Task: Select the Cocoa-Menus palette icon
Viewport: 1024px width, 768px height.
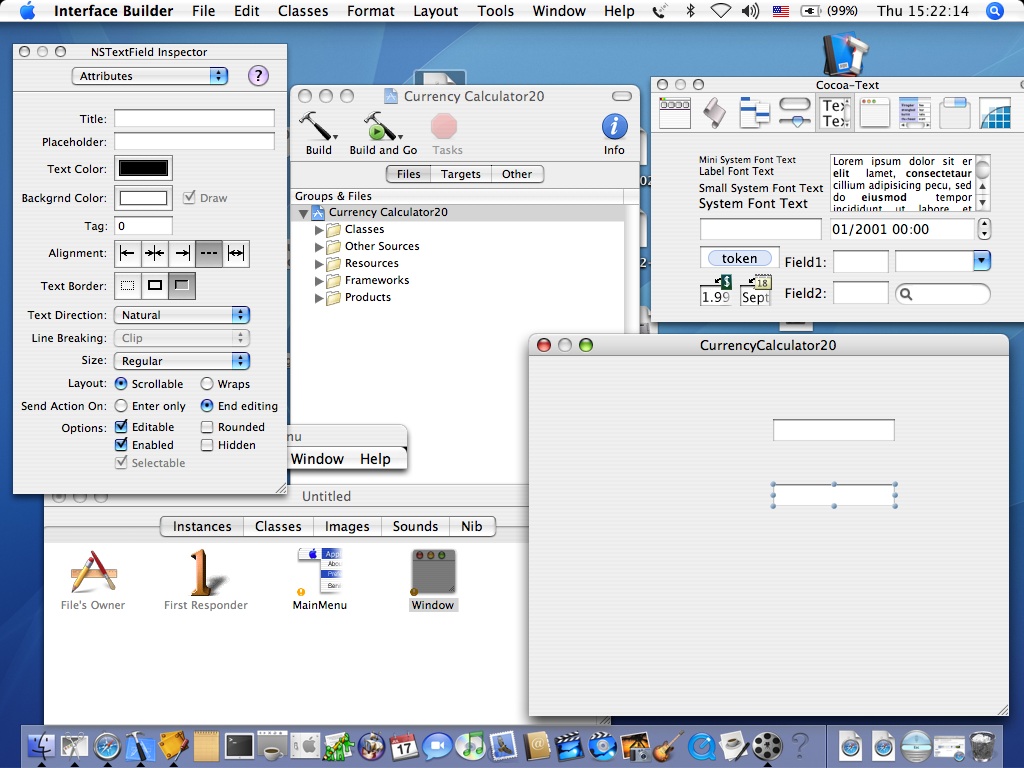Action: [675, 113]
